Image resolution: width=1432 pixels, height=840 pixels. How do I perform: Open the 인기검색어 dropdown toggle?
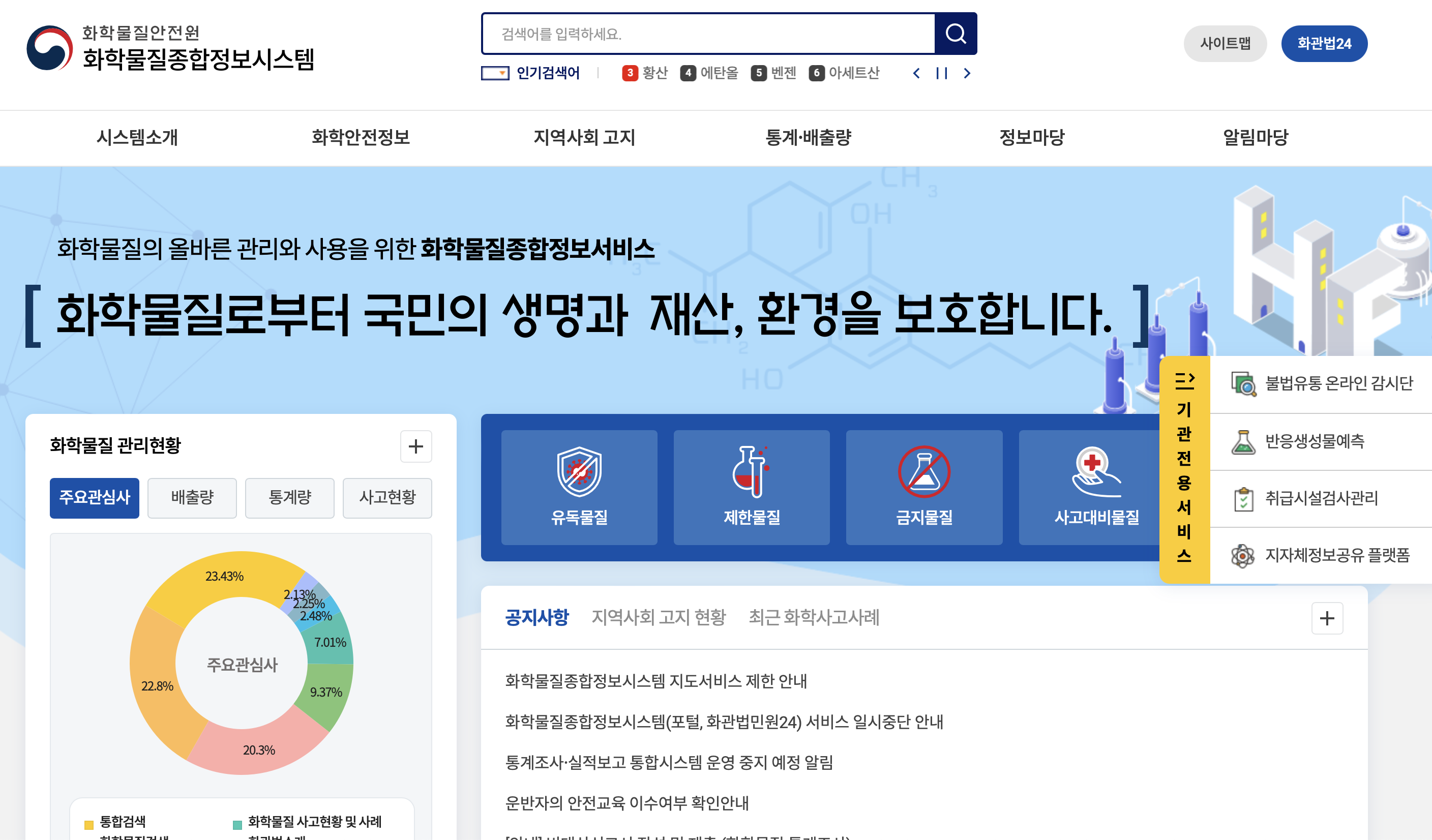click(x=495, y=73)
